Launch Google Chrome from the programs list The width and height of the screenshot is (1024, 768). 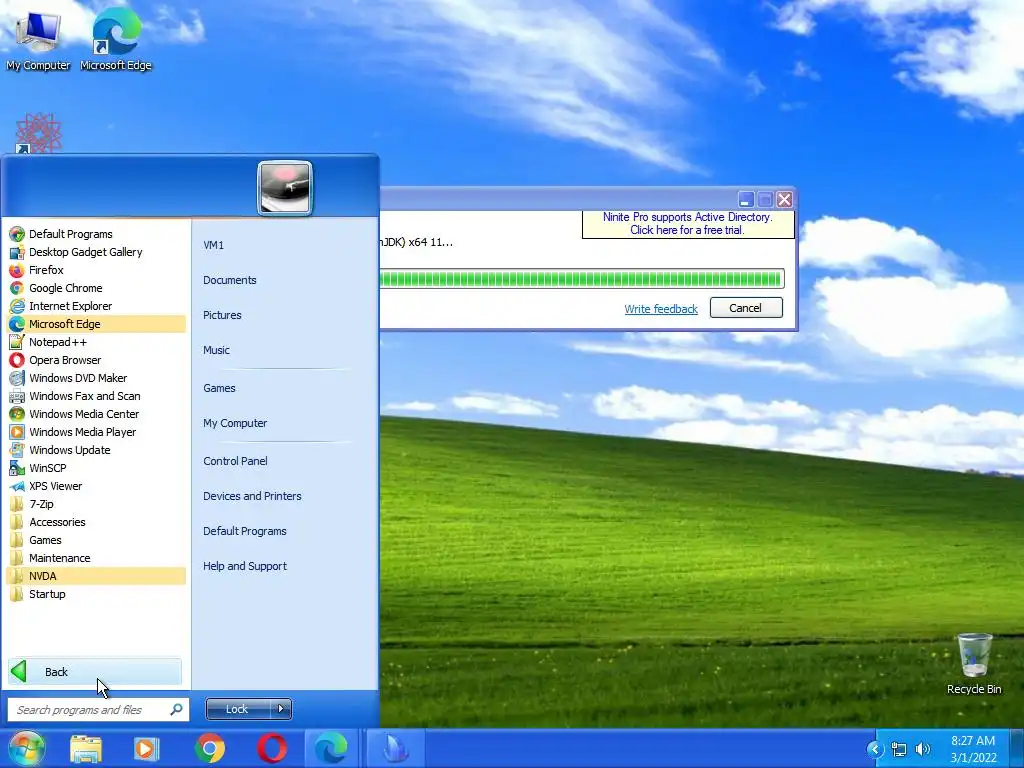[x=96, y=288]
